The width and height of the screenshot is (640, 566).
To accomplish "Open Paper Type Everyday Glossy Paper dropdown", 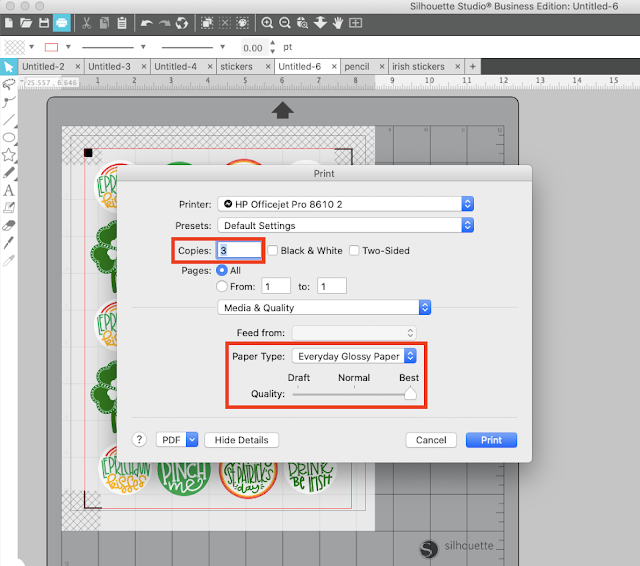I will coord(354,356).
